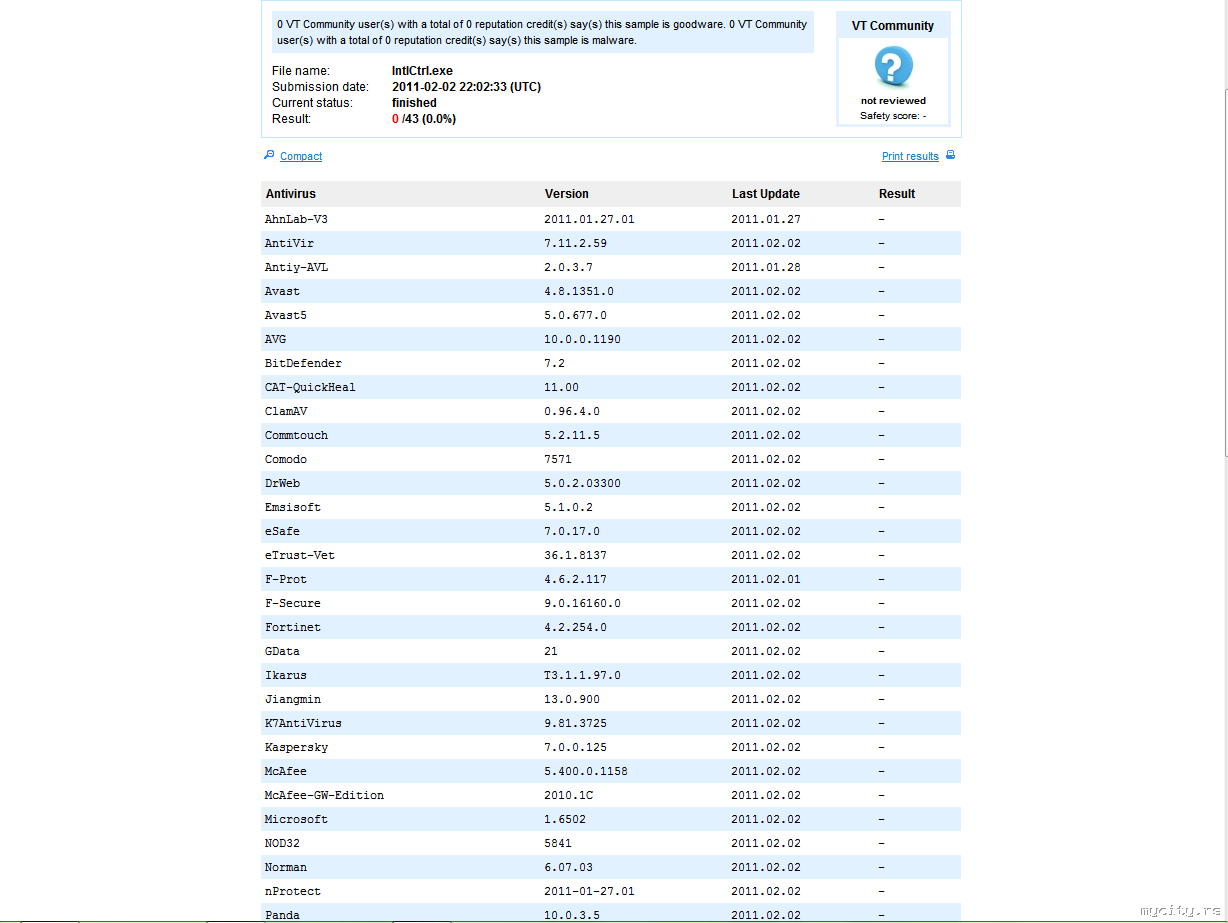Click the printer icon beside Print results
The image size is (1228, 923).
(950, 155)
